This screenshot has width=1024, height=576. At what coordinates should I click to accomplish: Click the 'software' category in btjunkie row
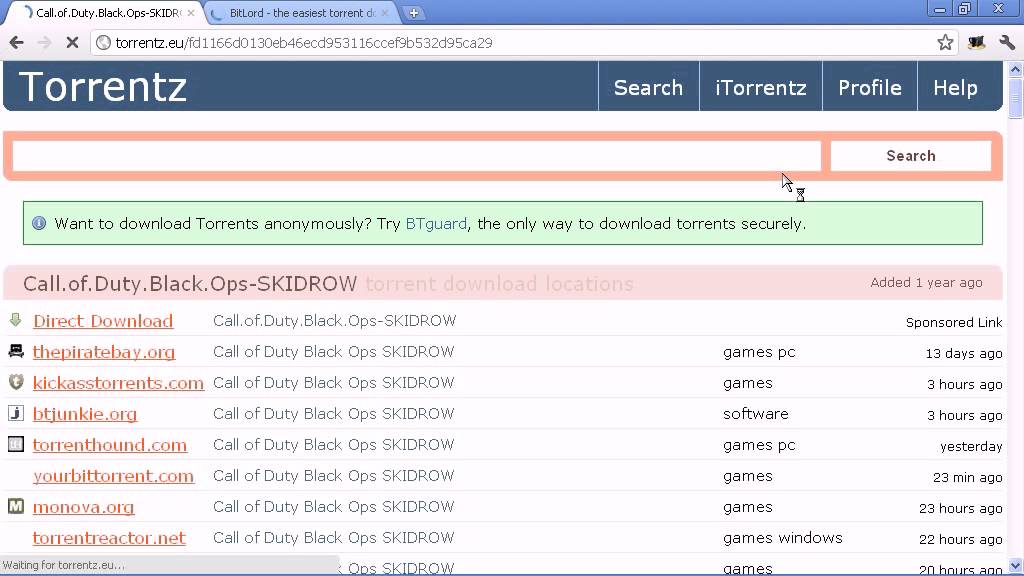click(756, 414)
